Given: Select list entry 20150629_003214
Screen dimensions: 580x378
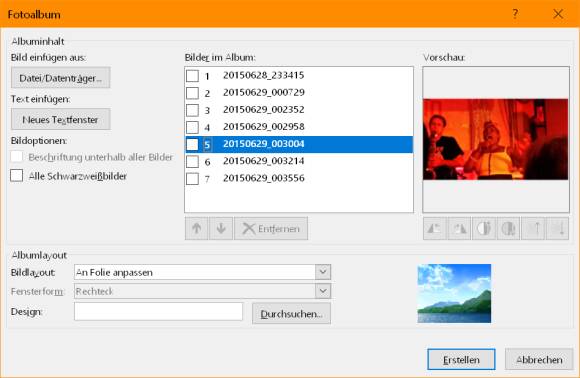Looking at the screenshot, I should coord(299,161).
